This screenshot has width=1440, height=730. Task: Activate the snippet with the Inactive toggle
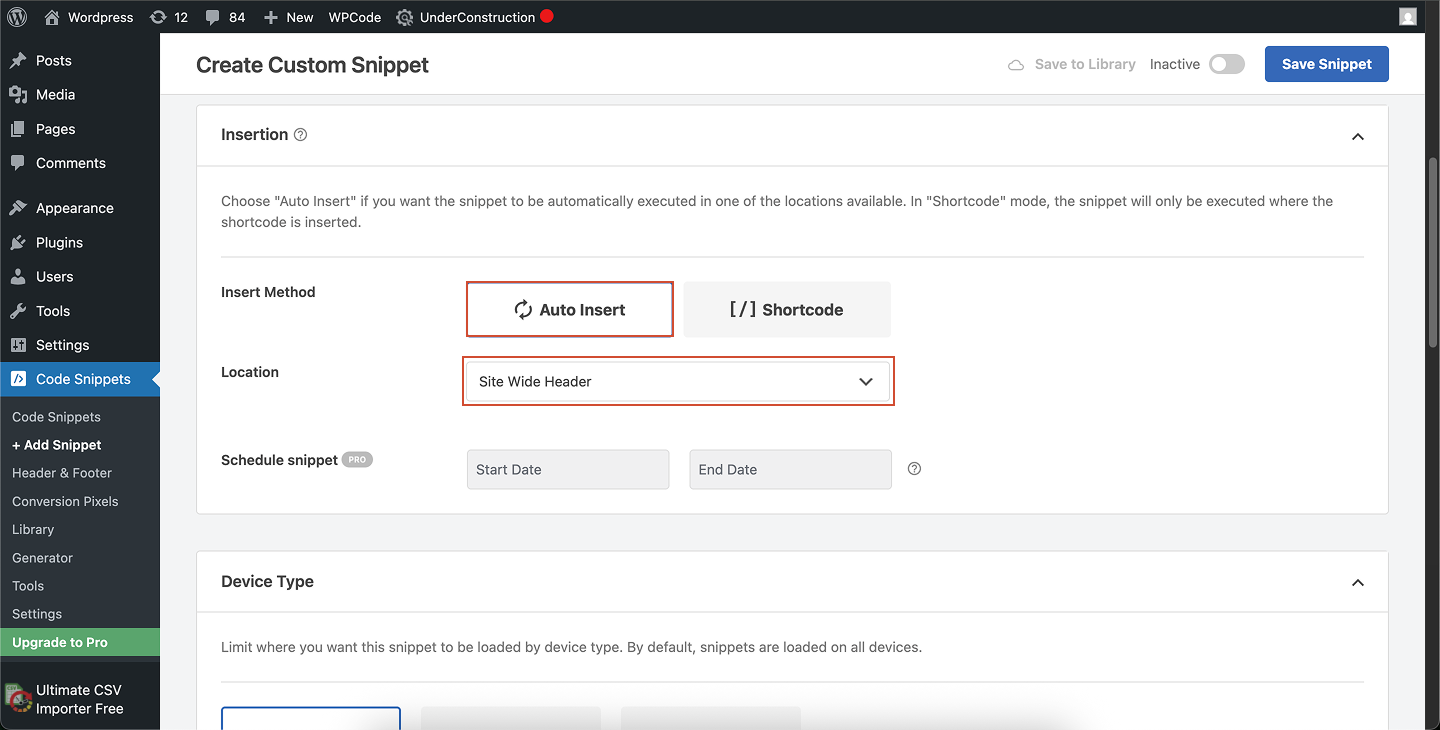coord(1226,63)
